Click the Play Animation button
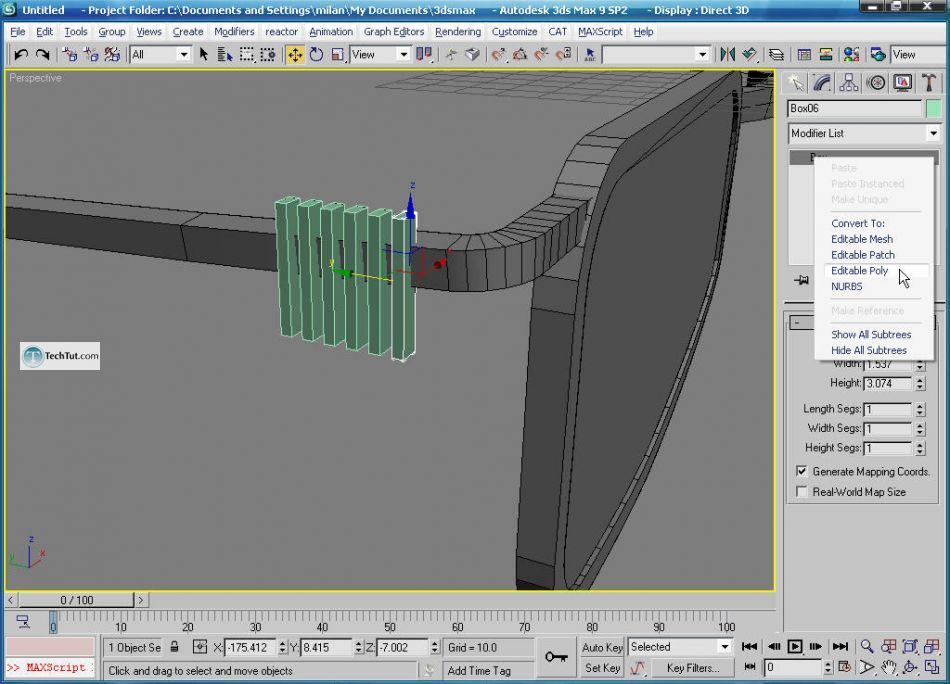 795,646
